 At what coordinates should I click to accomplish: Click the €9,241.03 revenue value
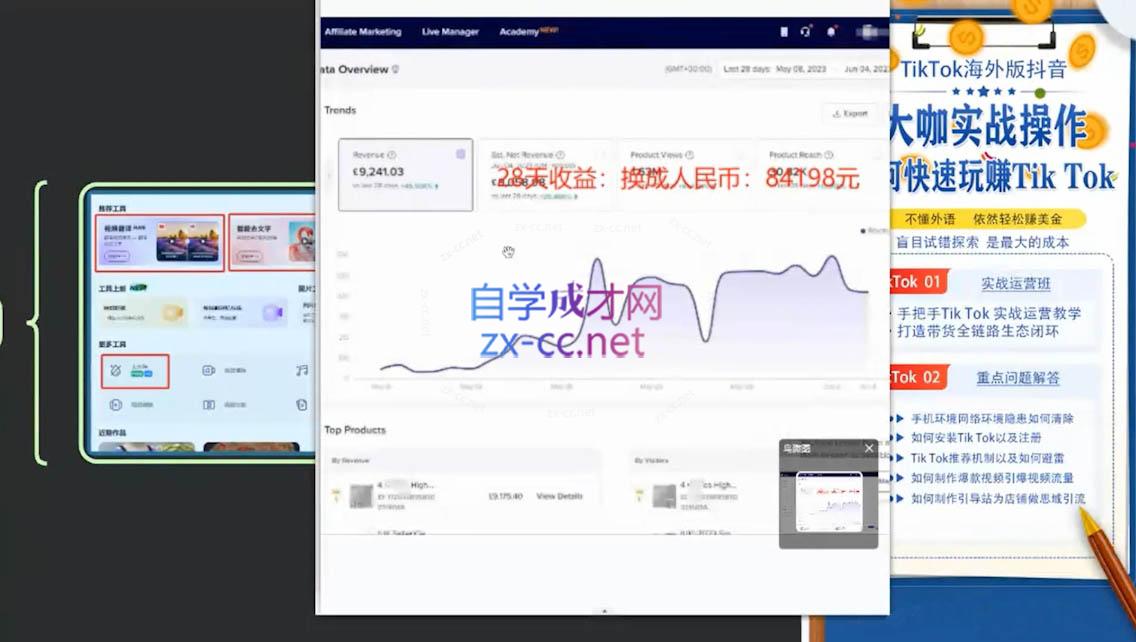click(378, 172)
